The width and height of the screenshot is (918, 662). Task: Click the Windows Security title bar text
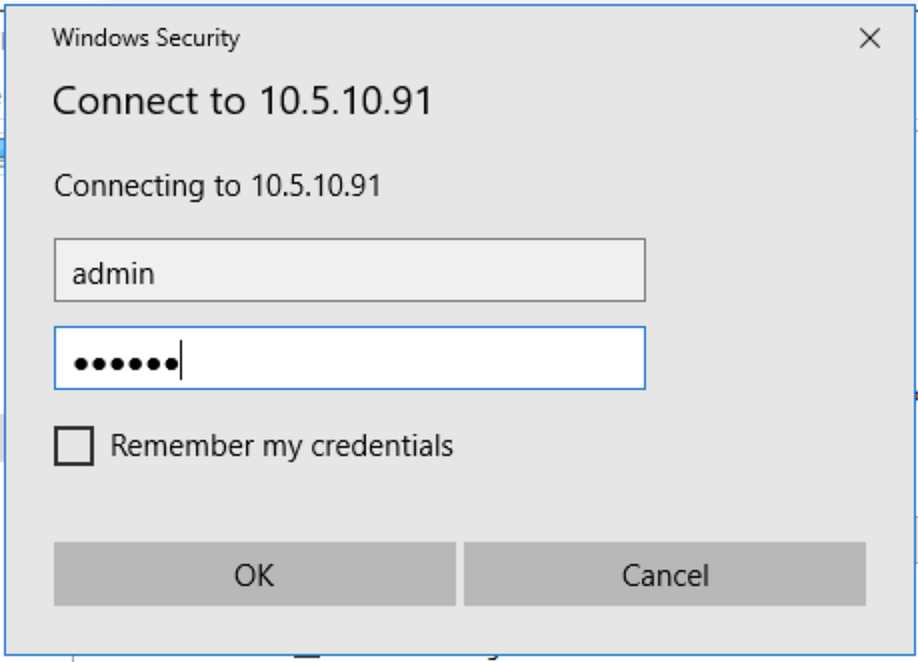146,39
